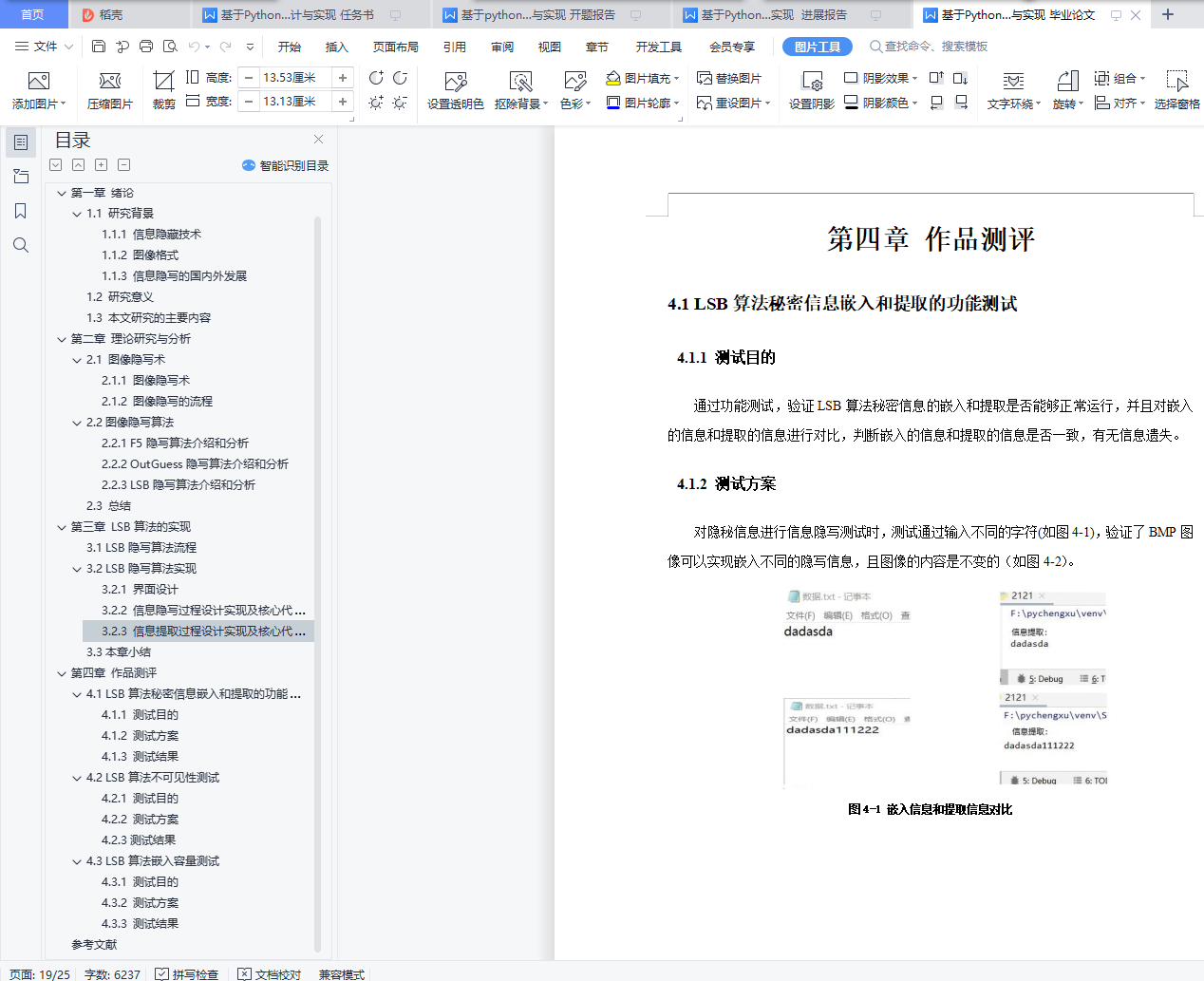Close the 目录 navigation pane
Image resolution: width=1204 pixels, height=981 pixels.
tap(318, 140)
